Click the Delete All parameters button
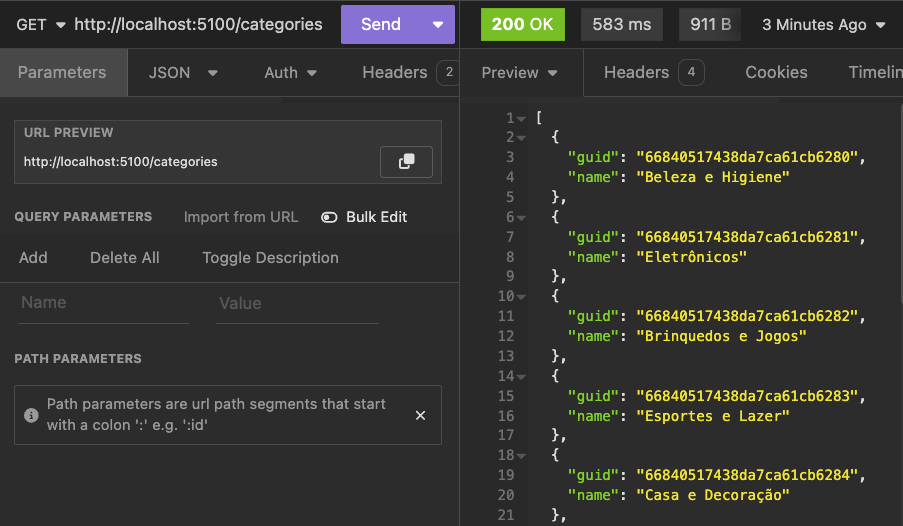The height and width of the screenshot is (526, 903). click(125, 257)
